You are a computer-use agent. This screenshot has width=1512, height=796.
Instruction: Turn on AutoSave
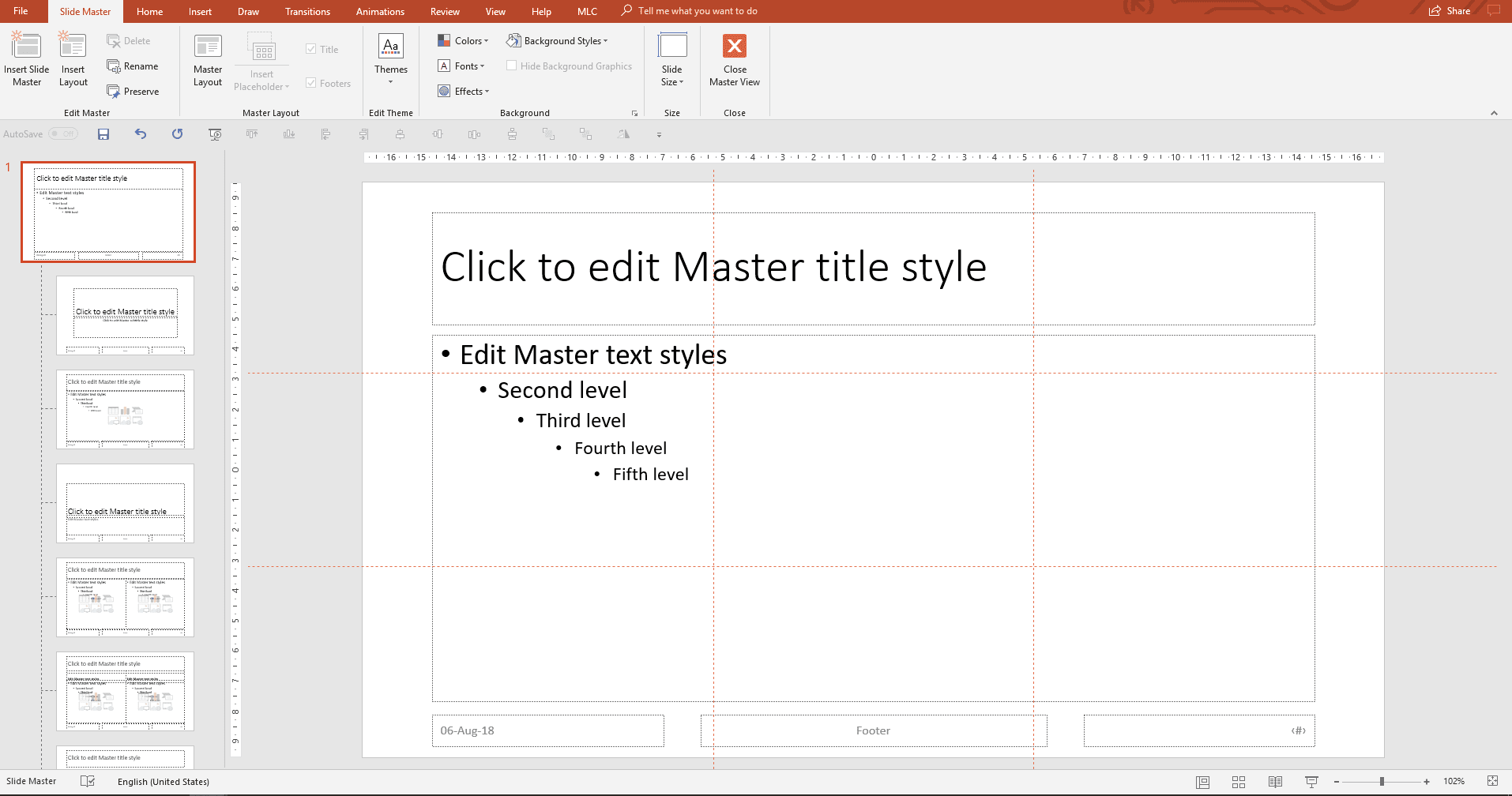(62, 133)
